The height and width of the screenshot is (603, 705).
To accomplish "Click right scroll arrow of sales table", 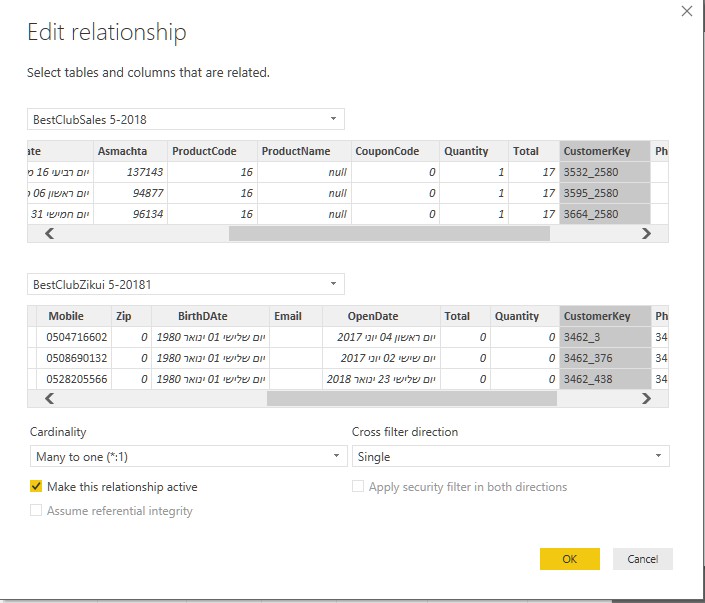I will [x=646, y=233].
